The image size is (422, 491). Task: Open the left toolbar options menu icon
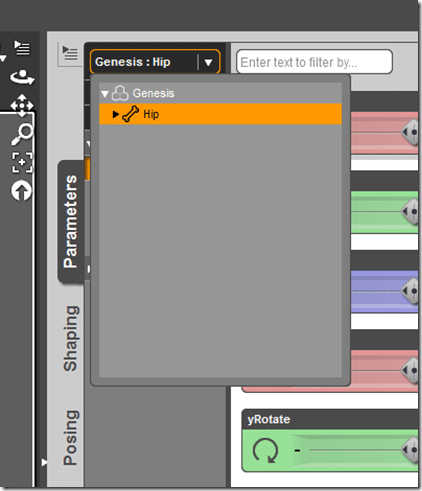(22, 48)
